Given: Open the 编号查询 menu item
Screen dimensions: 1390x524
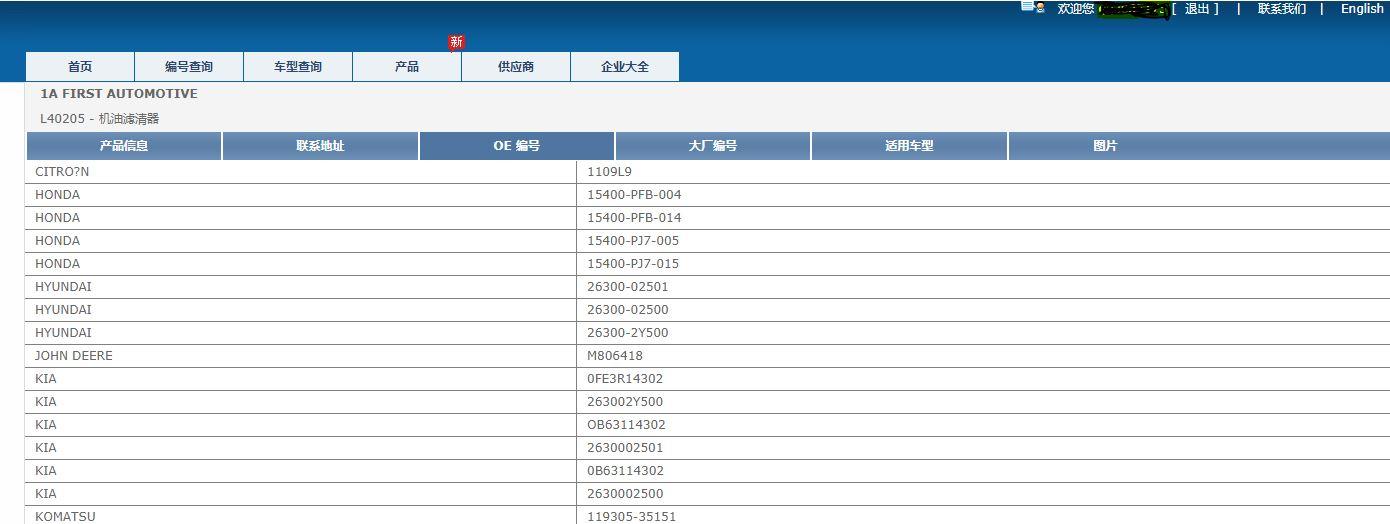Looking at the screenshot, I should 189,67.
